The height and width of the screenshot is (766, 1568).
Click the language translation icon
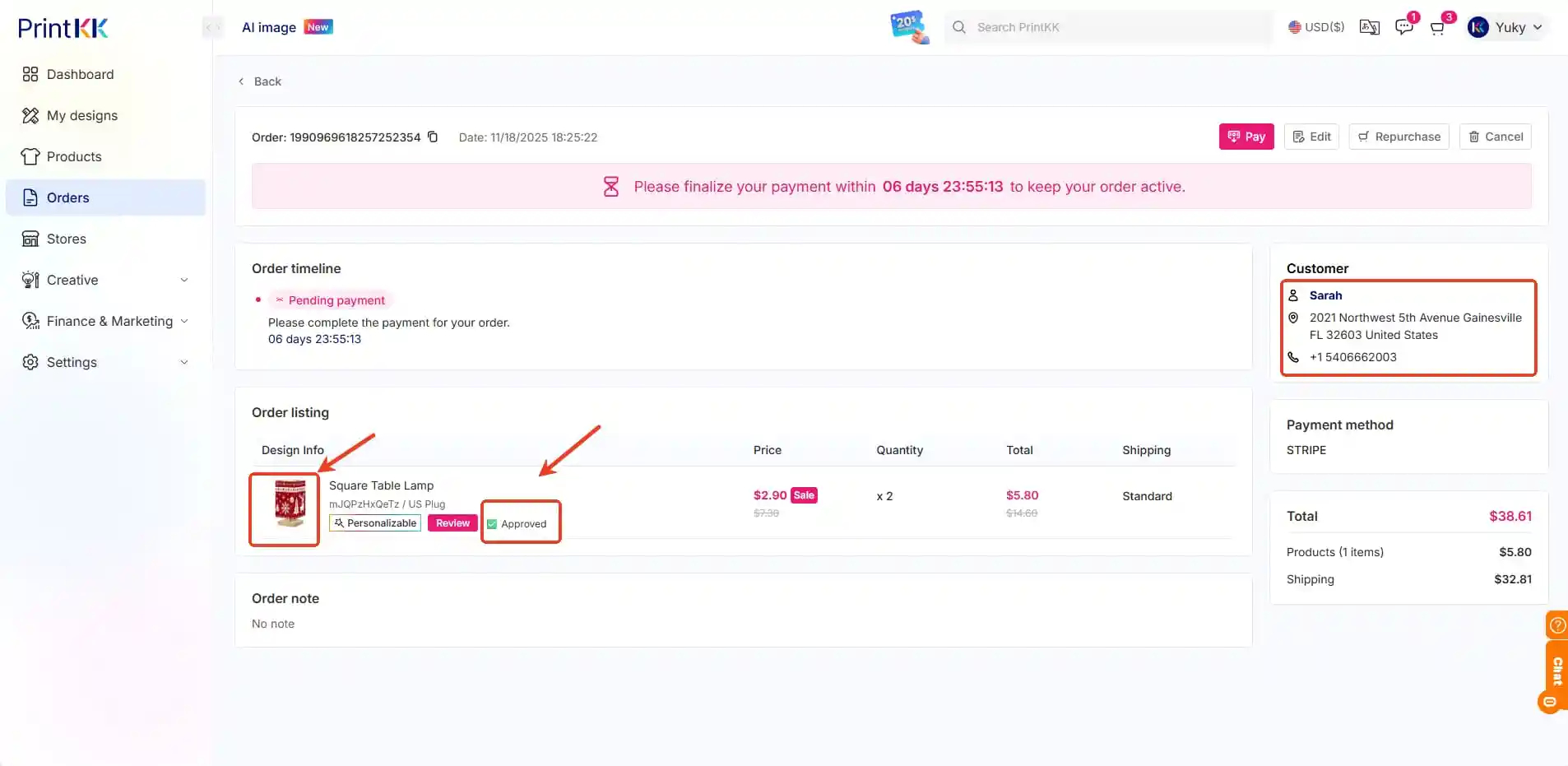click(1369, 26)
